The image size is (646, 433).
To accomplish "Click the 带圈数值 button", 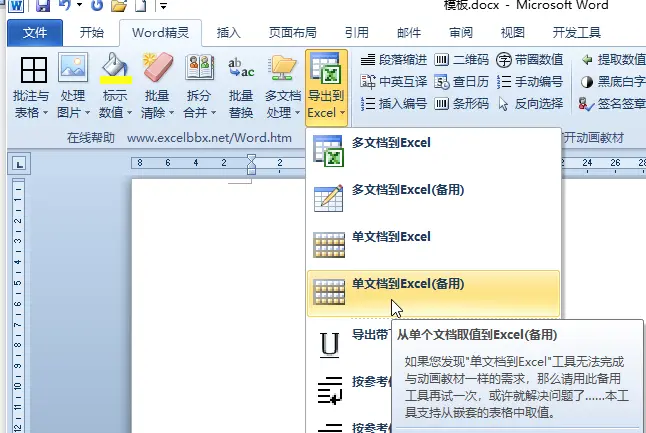I will coord(530,60).
